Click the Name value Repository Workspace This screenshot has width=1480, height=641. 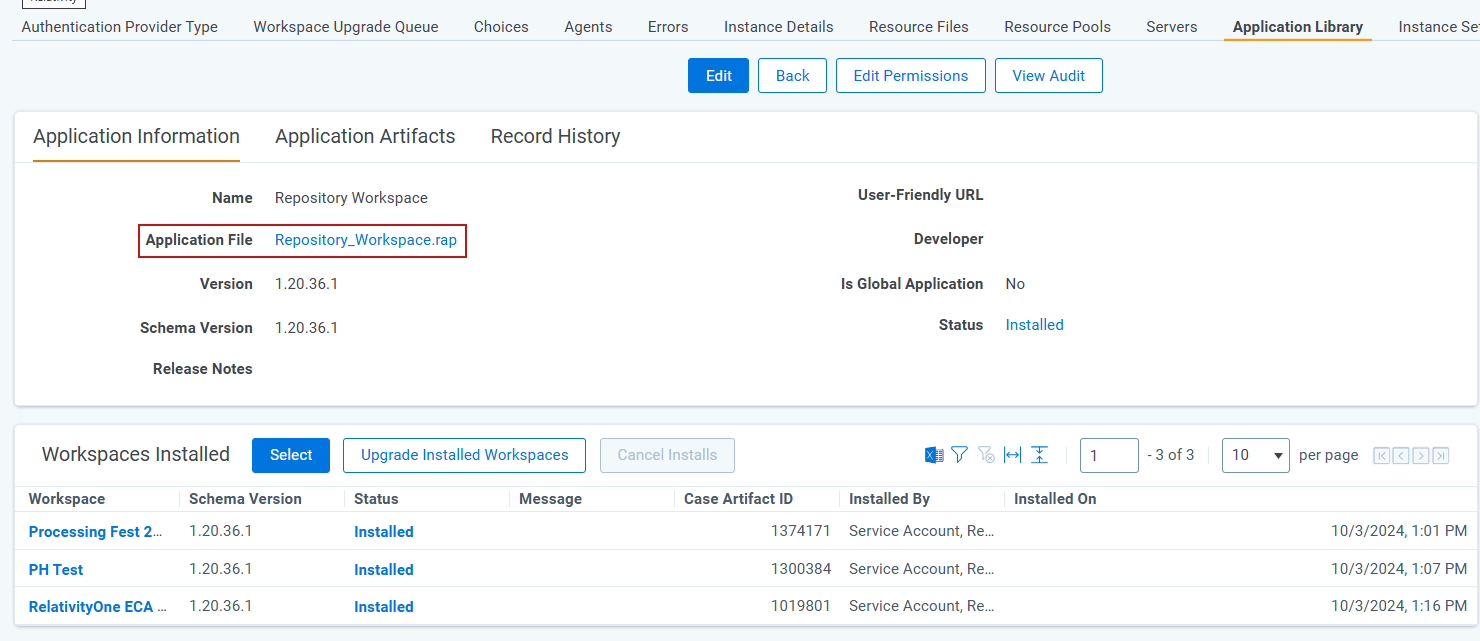click(351, 198)
